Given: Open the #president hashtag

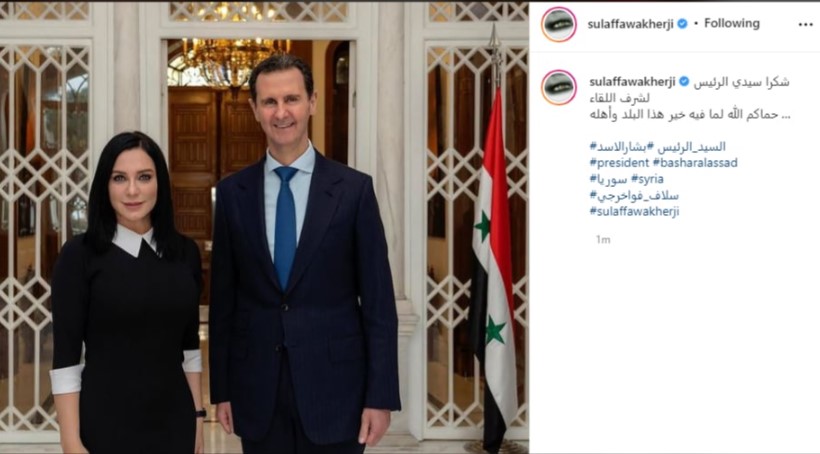Looking at the screenshot, I should coord(619,163).
